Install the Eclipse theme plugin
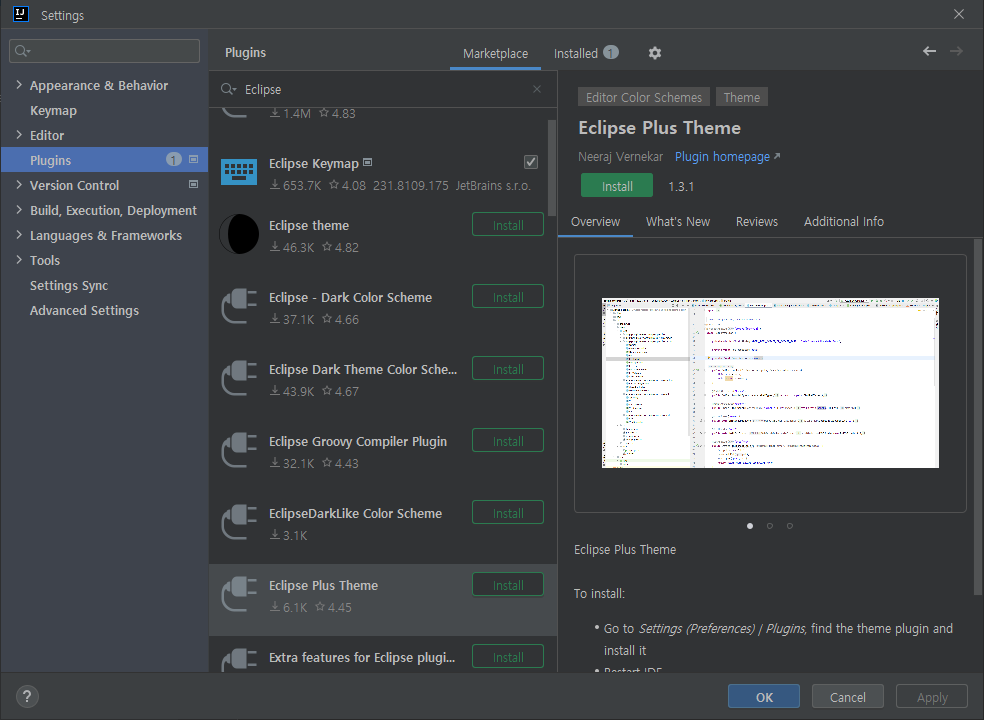This screenshot has height=720, width=984. pyautogui.click(x=508, y=225)
